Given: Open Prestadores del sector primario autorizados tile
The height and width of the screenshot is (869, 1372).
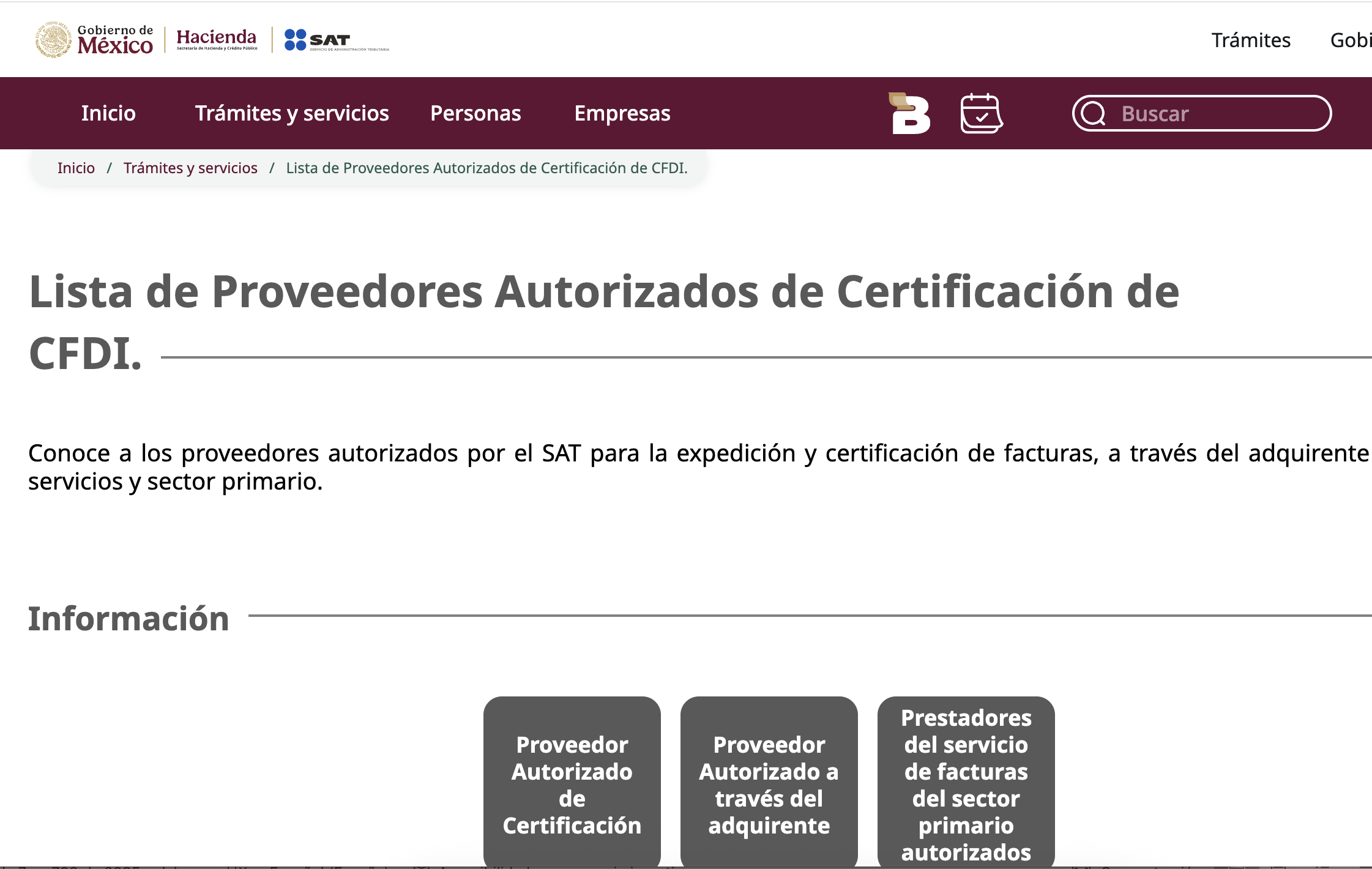Looking at the screenshot, I should 966,785.
